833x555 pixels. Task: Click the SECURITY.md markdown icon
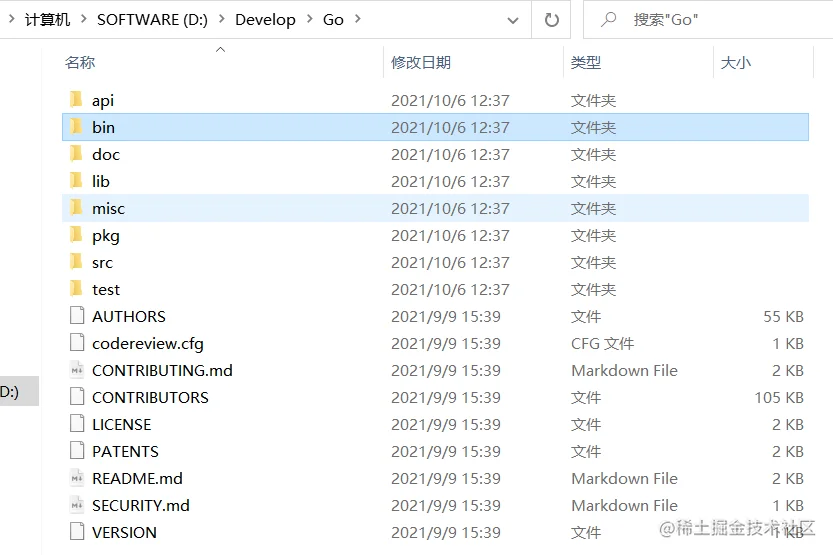(x=77, y=505)
